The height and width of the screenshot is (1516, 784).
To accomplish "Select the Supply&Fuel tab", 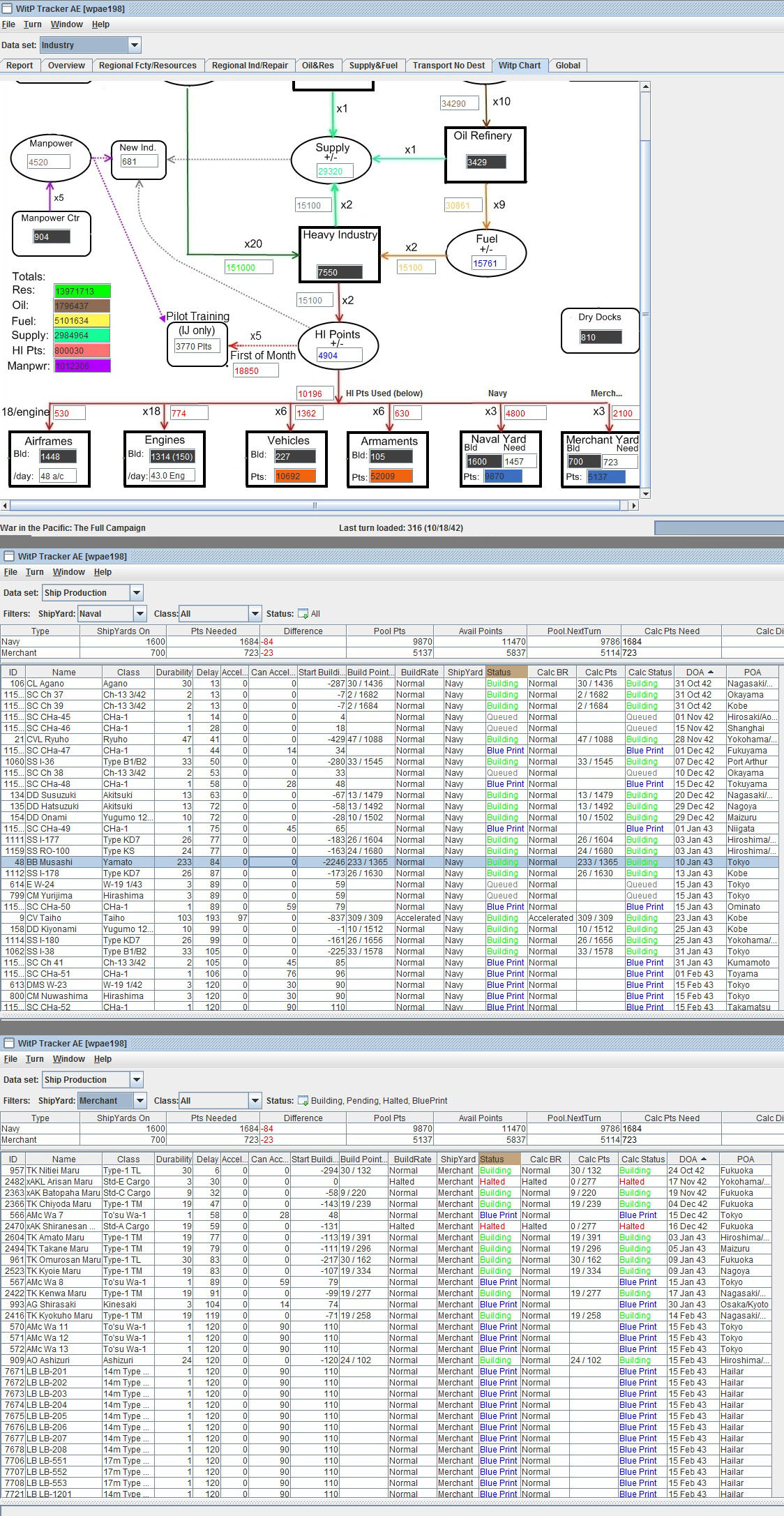I will (373, 66).
